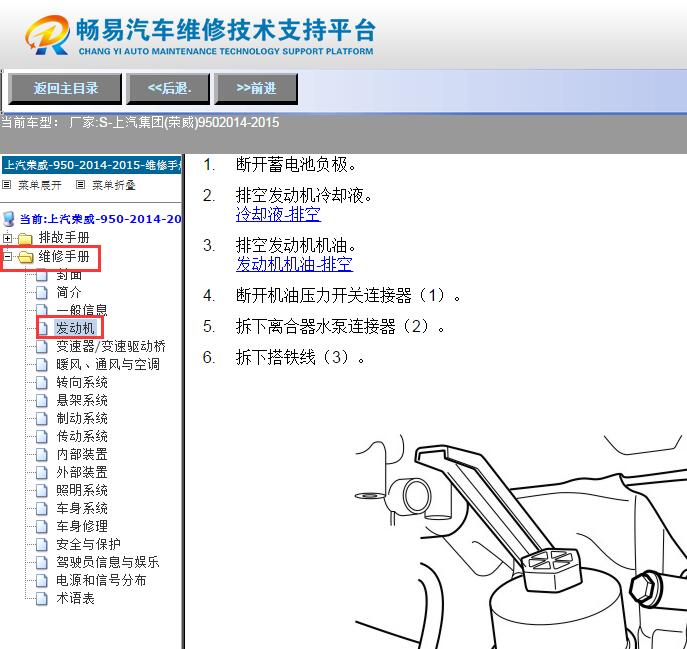Open the 术语表 page

[x=75, y=598]
